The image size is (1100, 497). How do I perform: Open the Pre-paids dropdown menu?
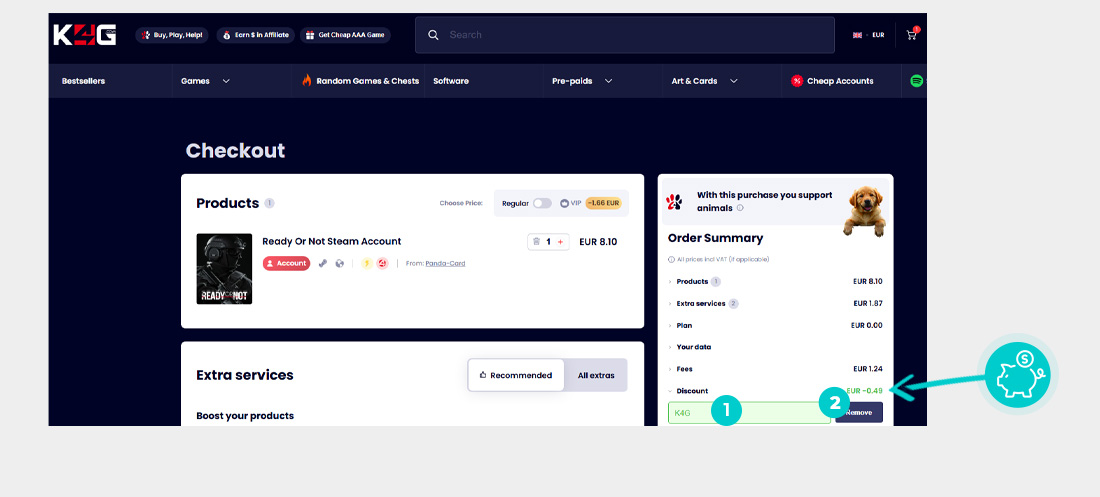(x=582, y=81)
